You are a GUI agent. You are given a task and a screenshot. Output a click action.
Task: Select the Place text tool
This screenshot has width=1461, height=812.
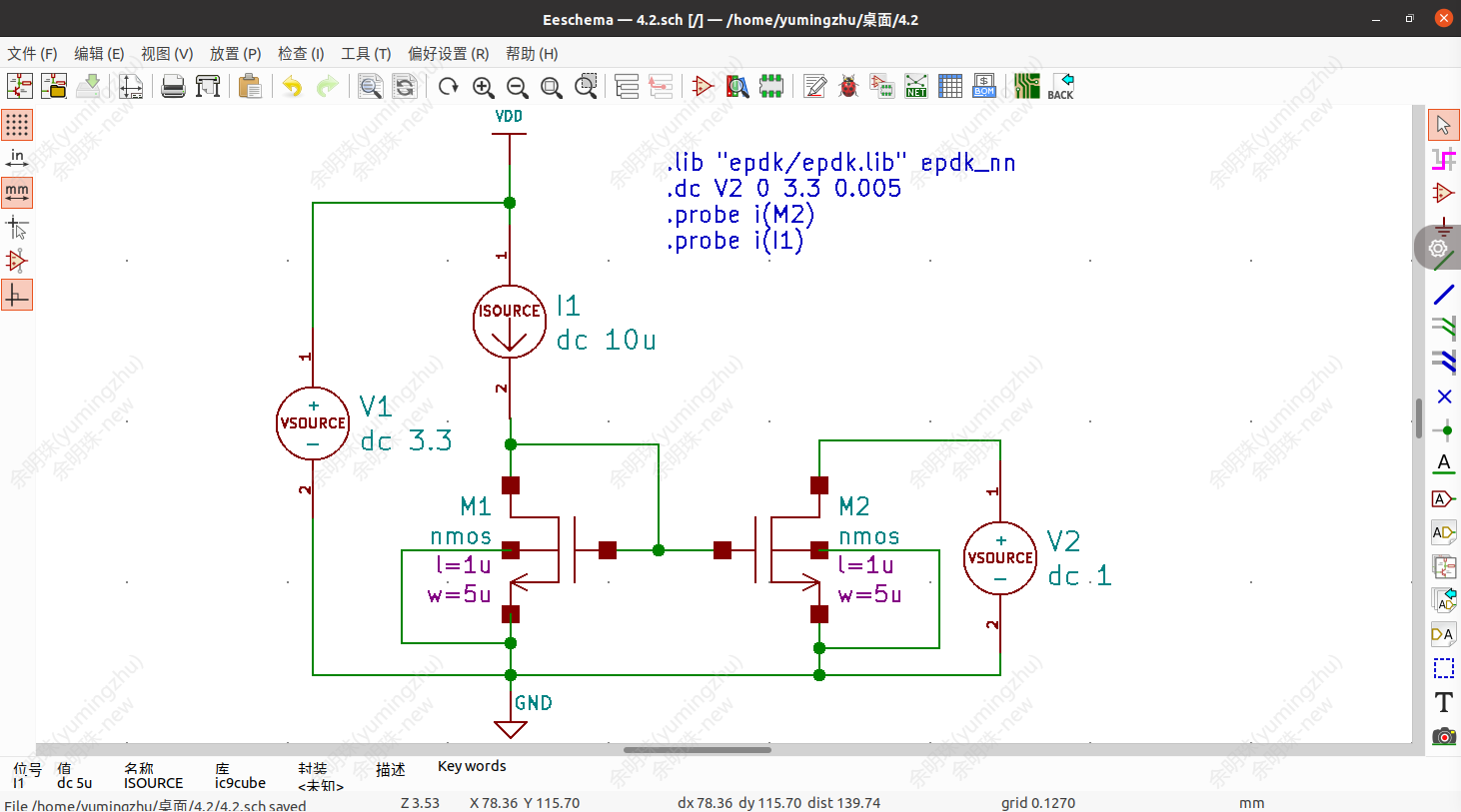point(1443,702)
